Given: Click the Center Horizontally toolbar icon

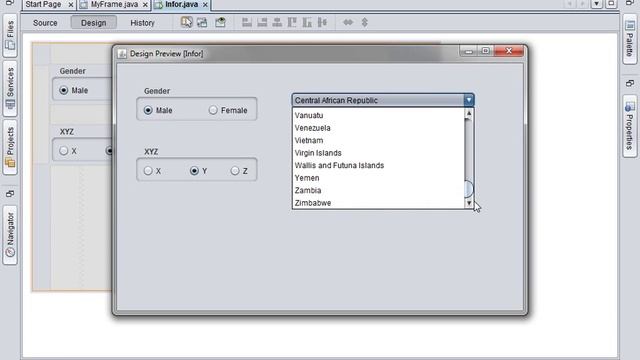Looking at the screenshot, I should (x=277, y=22).
